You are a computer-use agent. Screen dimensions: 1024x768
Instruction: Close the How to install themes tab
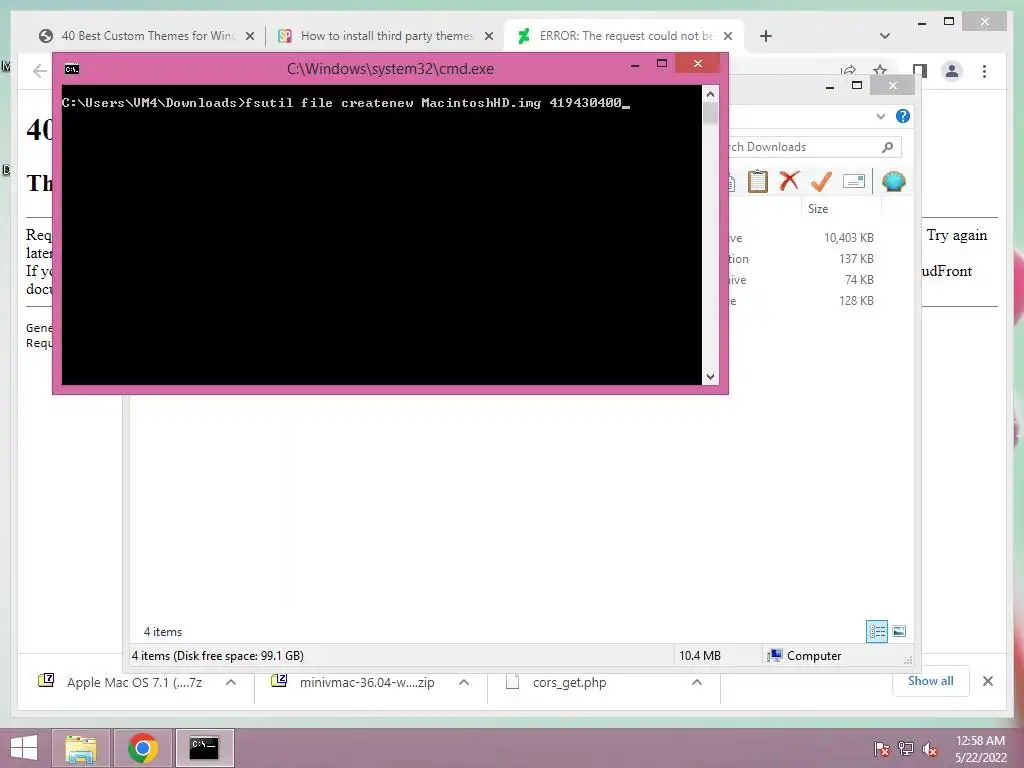point(488,36)
